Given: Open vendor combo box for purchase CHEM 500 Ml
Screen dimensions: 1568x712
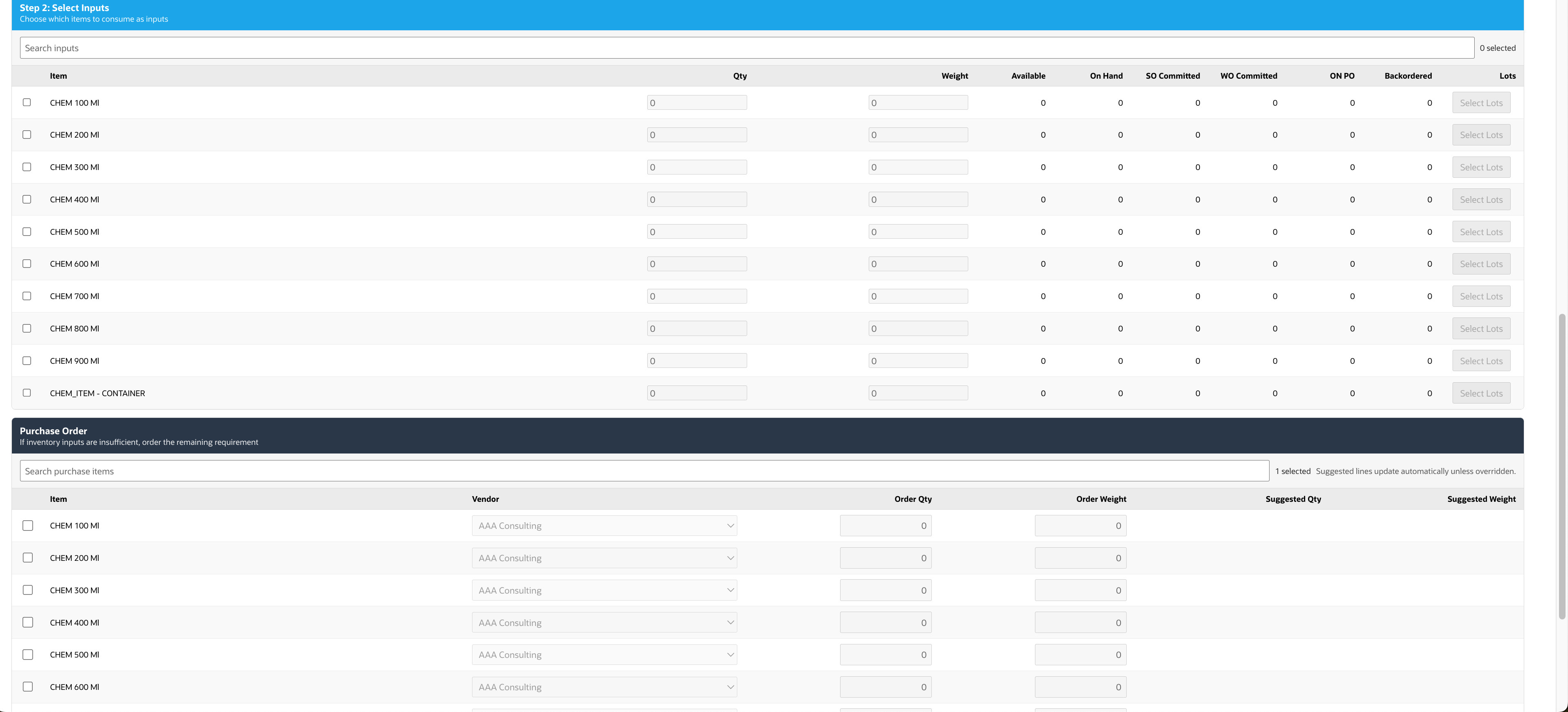Looking at the screenshot, I should [604, 655].
